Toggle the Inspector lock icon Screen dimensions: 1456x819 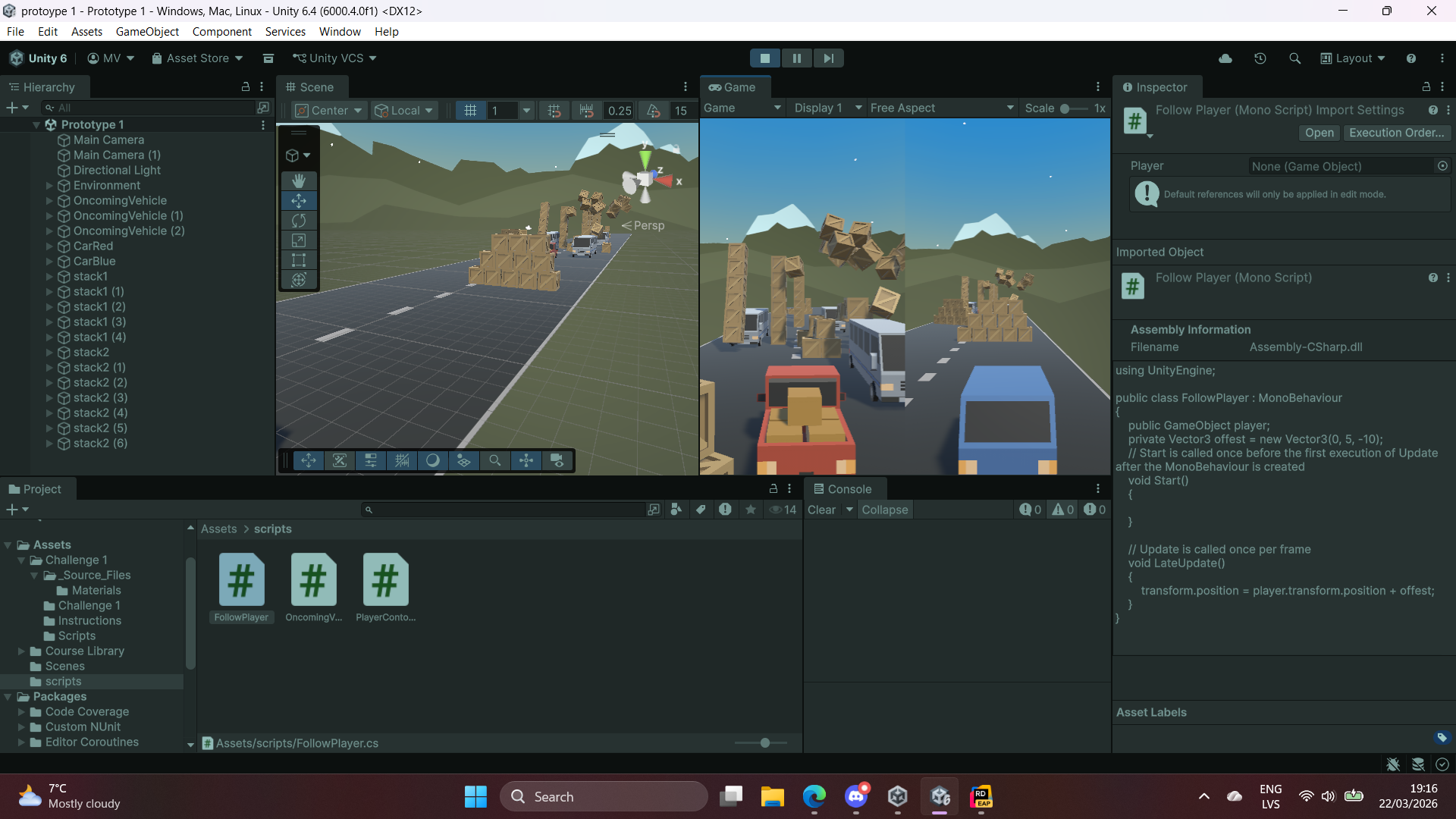(1426, 86)
